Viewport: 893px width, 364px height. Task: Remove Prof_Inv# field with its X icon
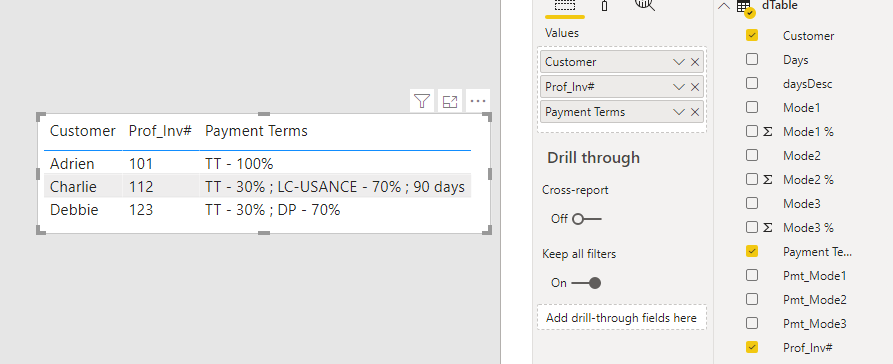tap(695, 87)
